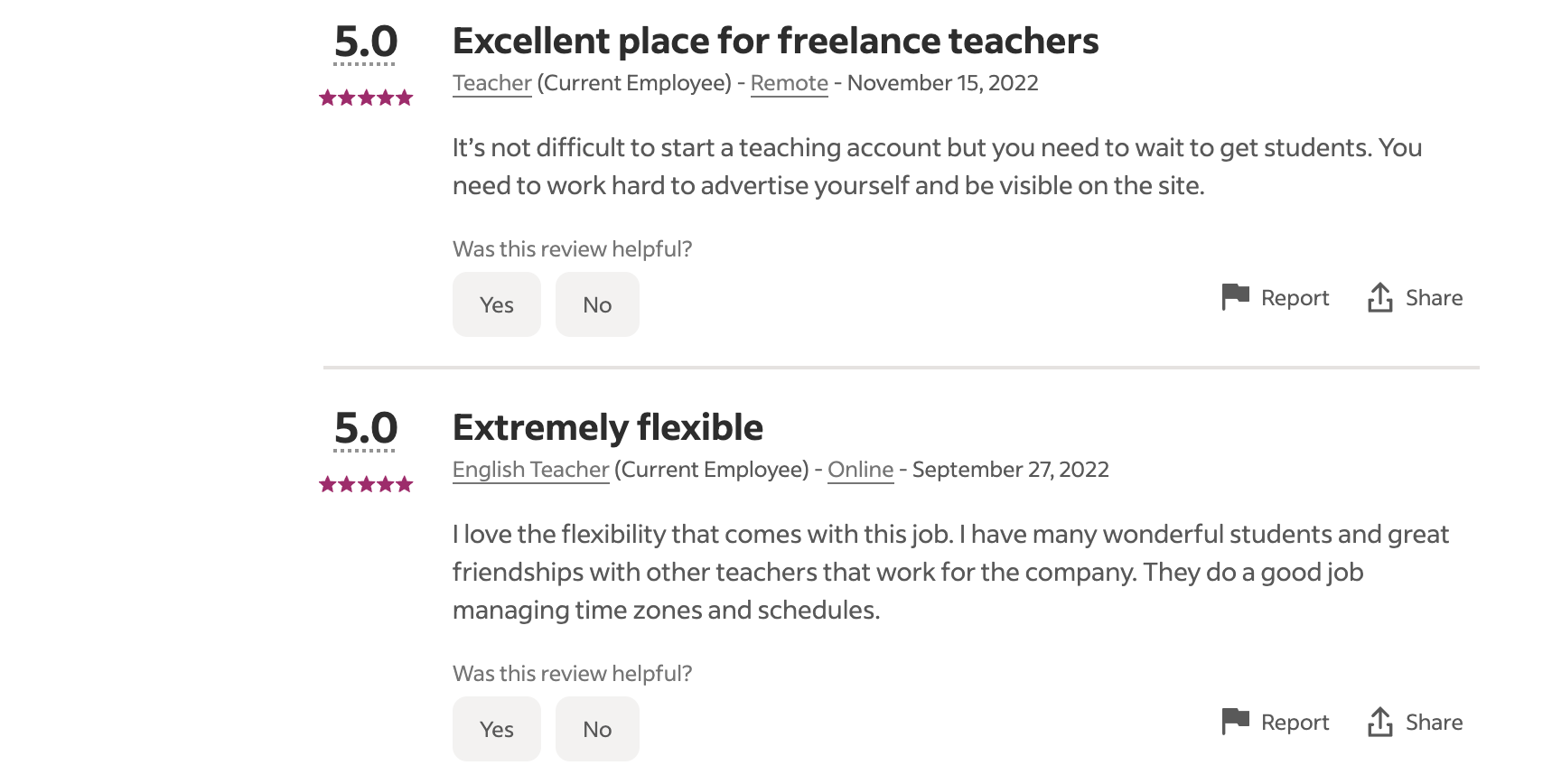The image size is (1552, 784).
Task: Click the "Extremely flexible" review heading
Action: 607,428
